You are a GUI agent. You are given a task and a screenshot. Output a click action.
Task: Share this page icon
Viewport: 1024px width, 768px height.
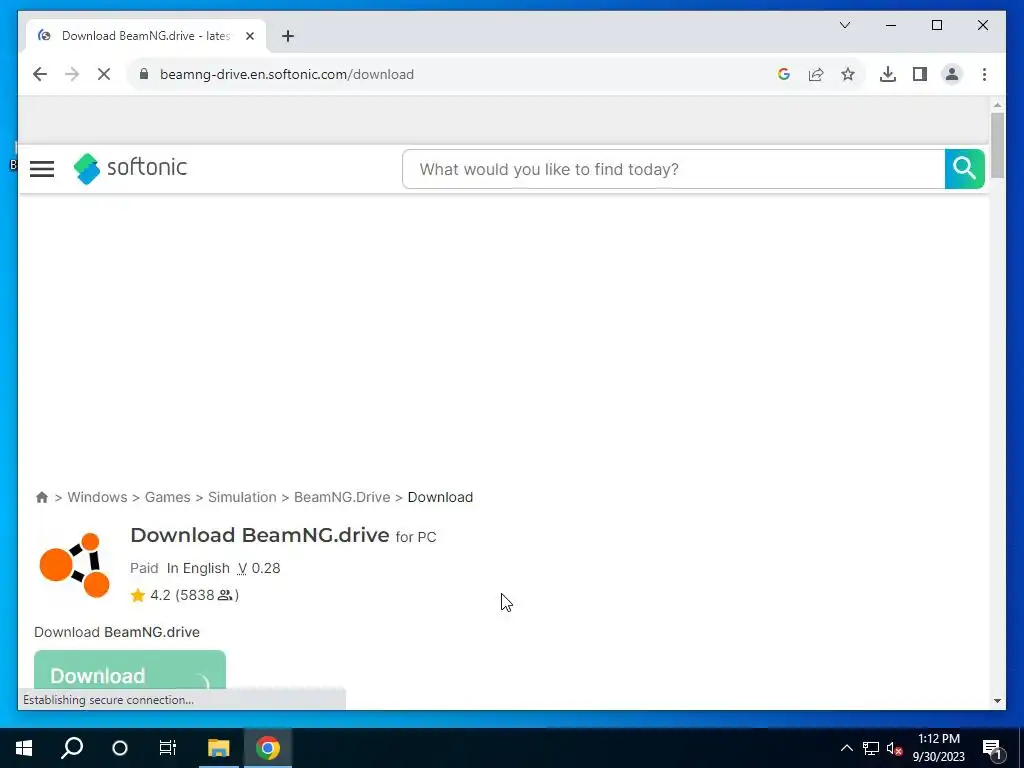click(816, 74)
